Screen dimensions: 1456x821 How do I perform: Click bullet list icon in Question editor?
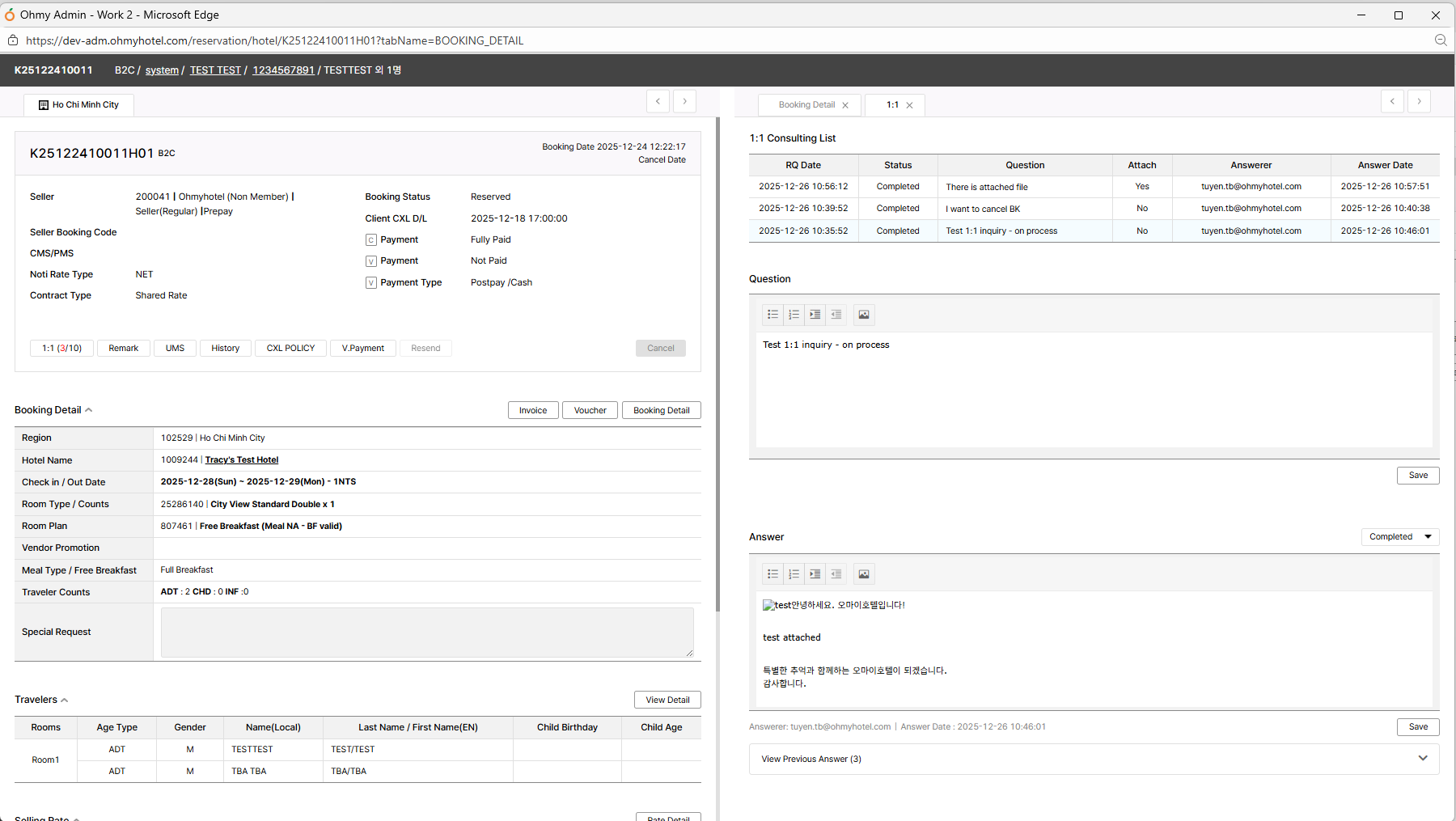(772, 315)
